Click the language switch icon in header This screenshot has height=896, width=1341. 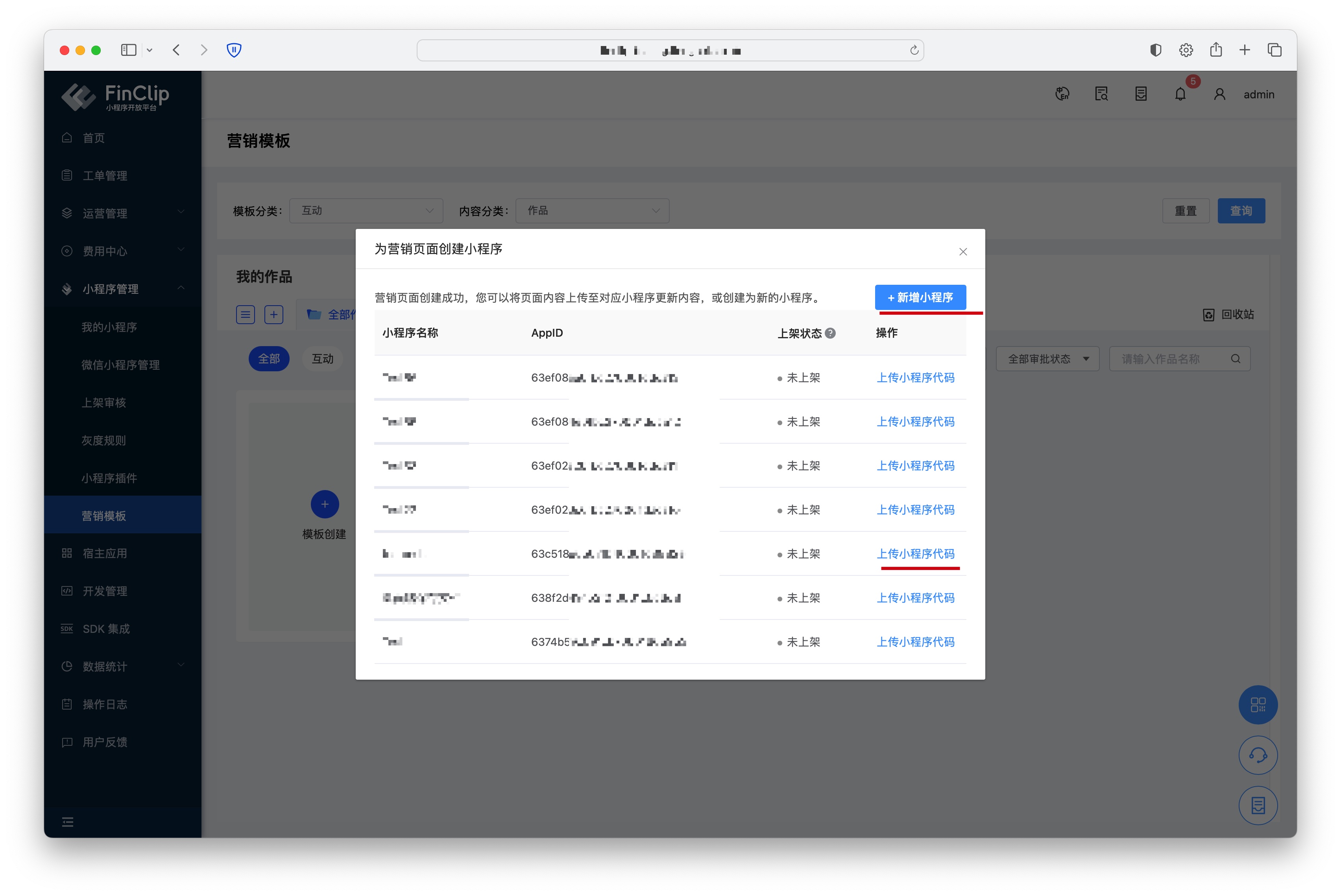click(x=1062, y=94)
